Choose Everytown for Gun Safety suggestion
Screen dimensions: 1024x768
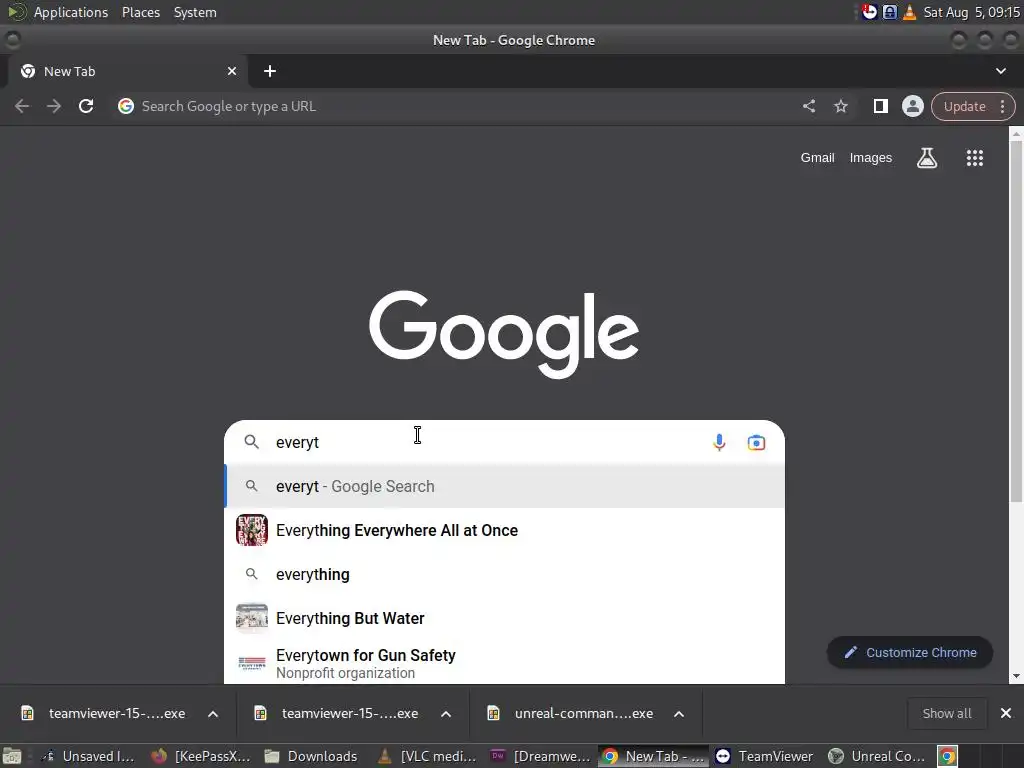point(504,663)
